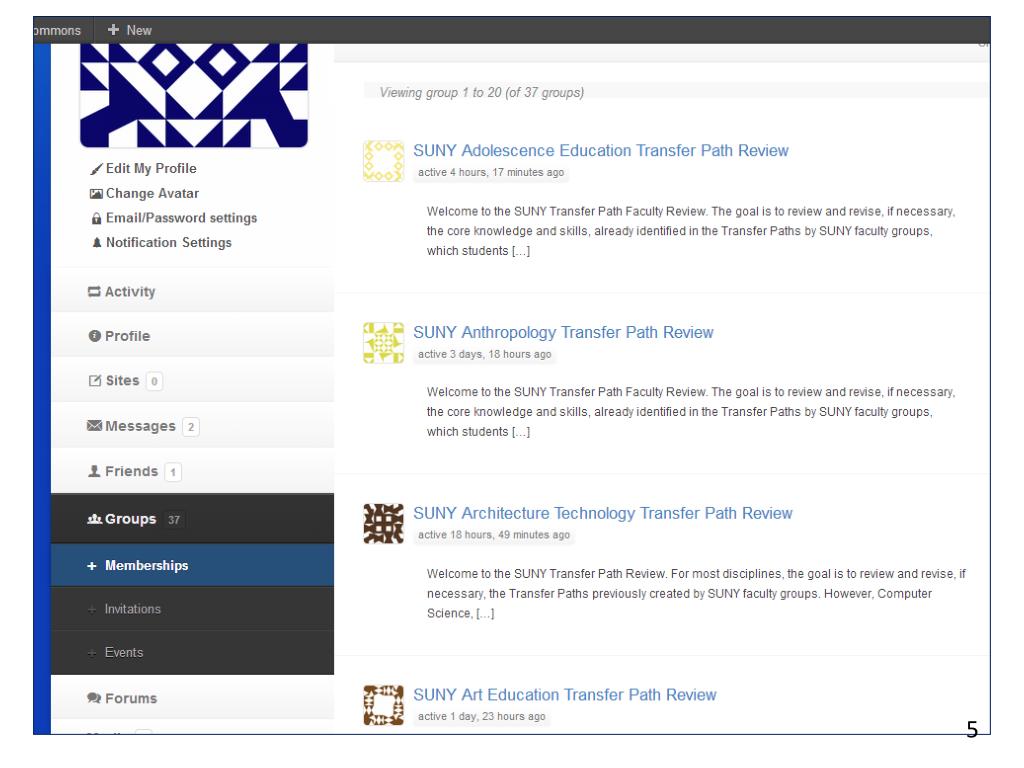Click the picture icon beside Change Avatar
The width and height of the screenshot is (1024, 768).
(x=96, y=194)
